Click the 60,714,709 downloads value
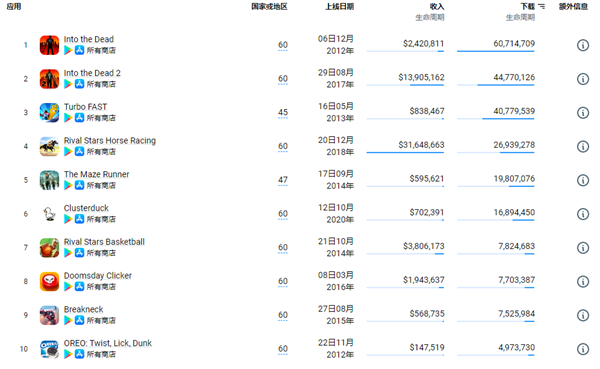The image size is (600, 369). [514, 44]
